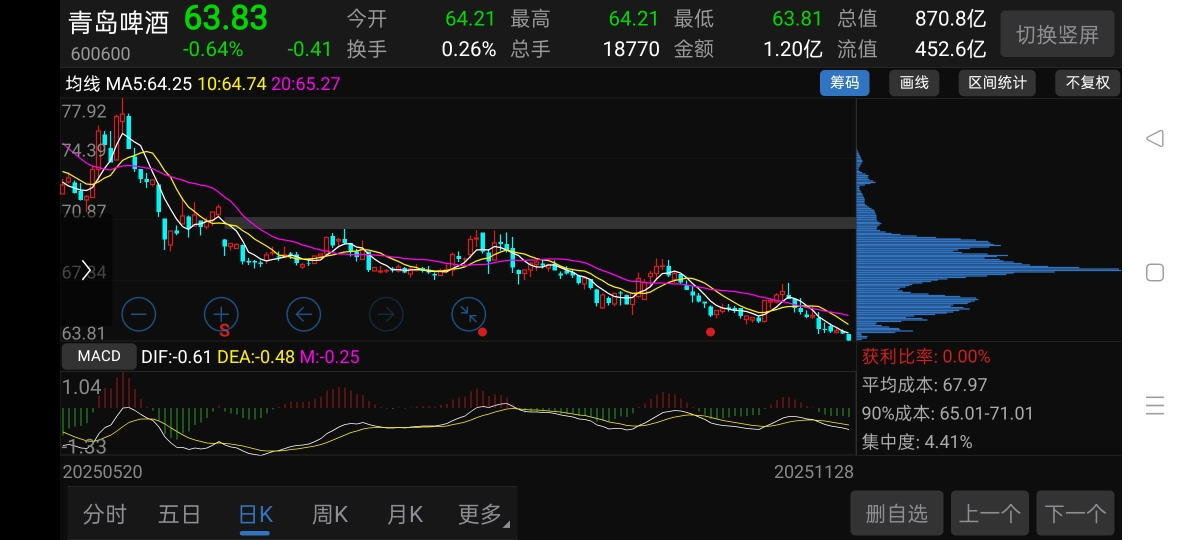Tap the 平均成本 67.97 line
Viewport: 1188px width, 540px height.
pos(924,385)
